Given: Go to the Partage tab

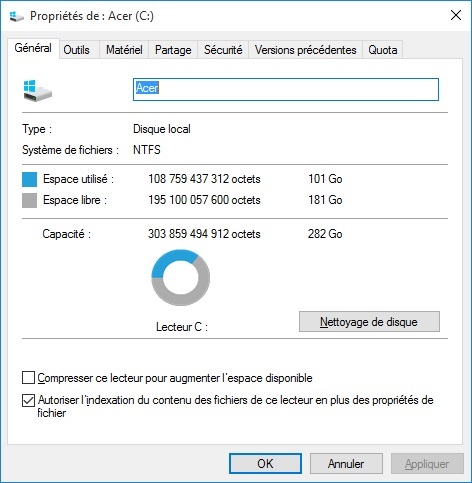Looking at the screenshot, I should 173,50.
